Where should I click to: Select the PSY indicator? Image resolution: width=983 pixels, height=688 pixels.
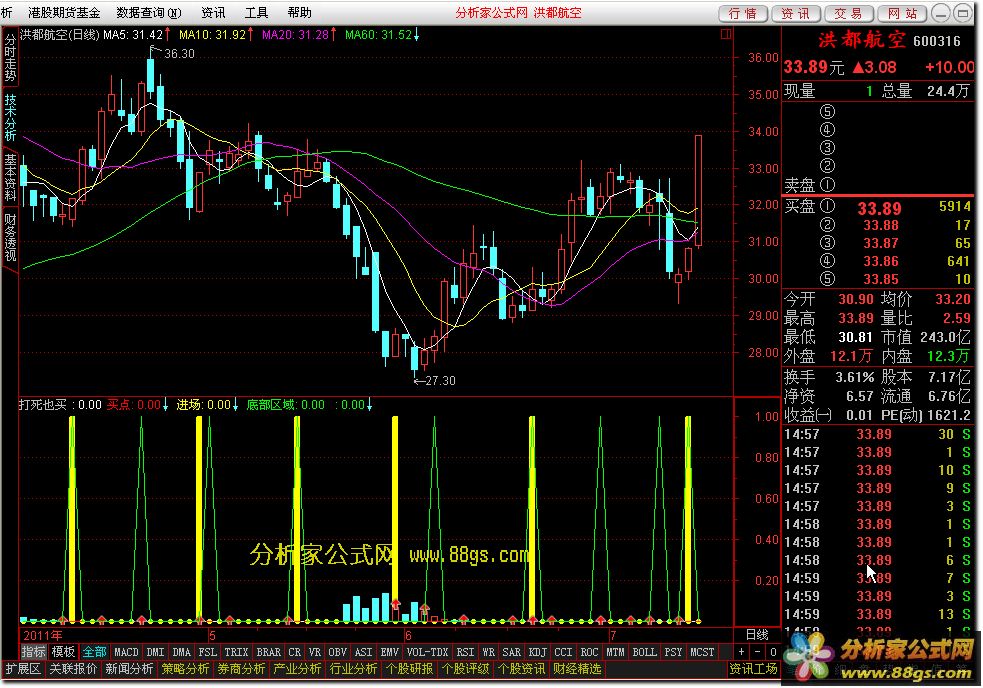click(x=673, y=652)
